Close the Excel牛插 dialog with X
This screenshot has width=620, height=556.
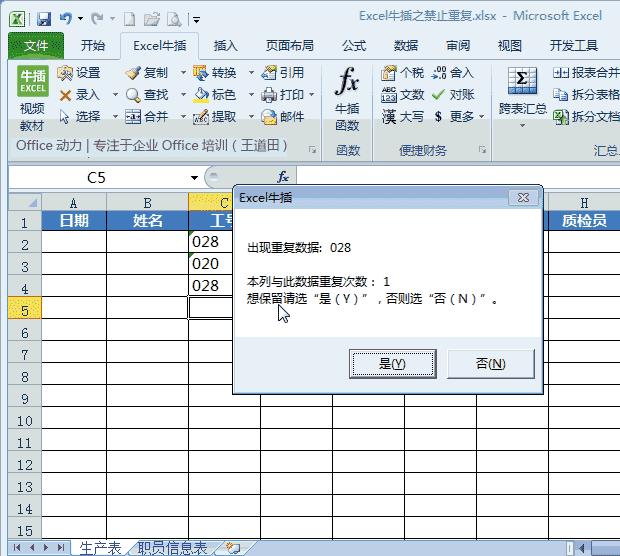[x=523, y=197]
